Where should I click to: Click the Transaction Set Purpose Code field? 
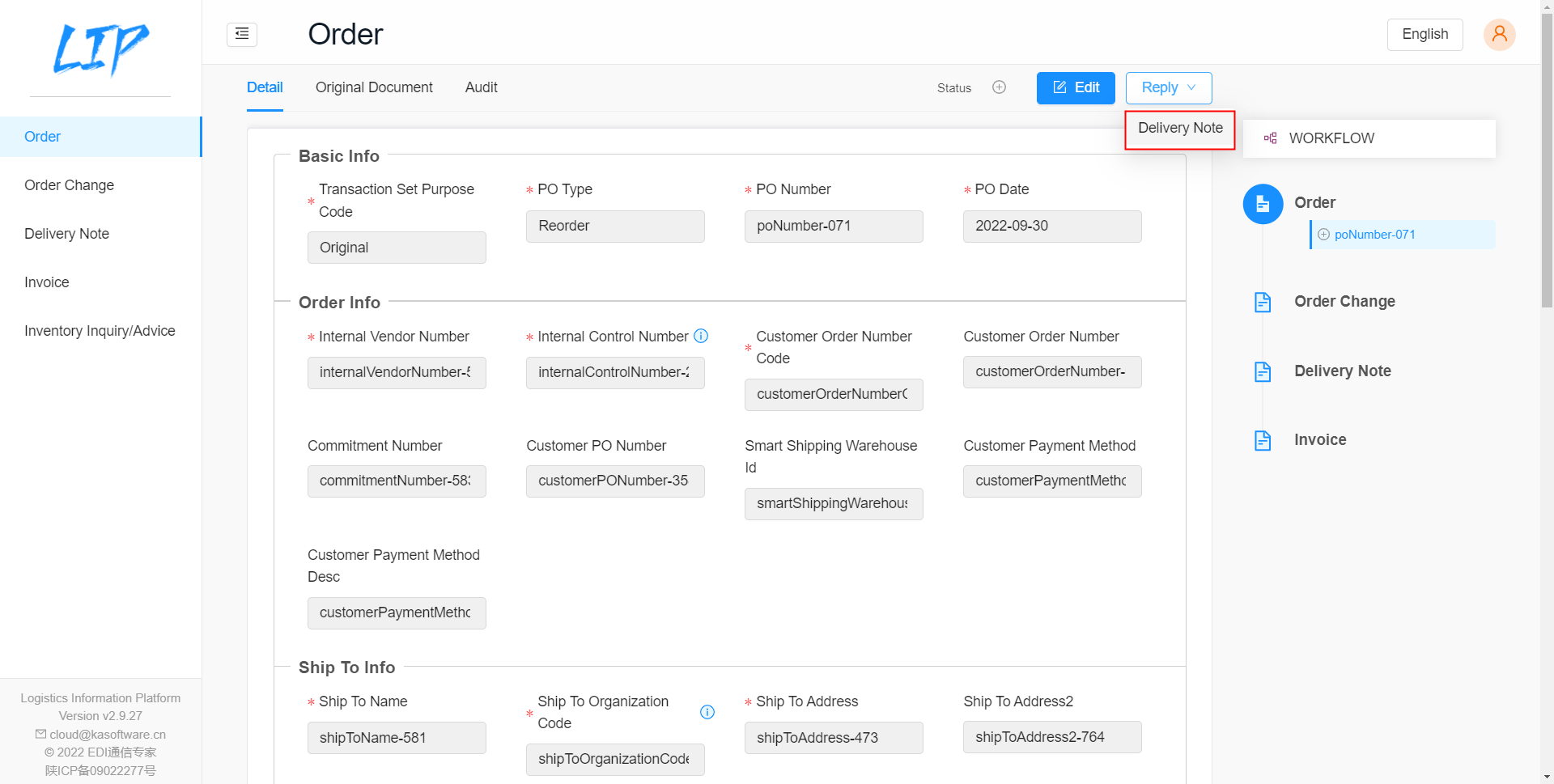point(397,248)
